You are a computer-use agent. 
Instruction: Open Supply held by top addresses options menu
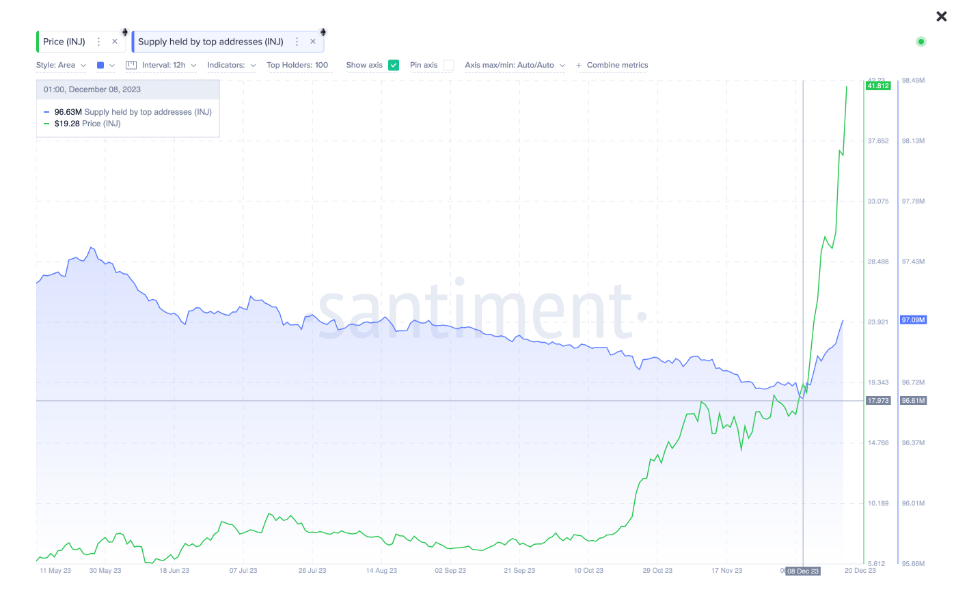297,42
